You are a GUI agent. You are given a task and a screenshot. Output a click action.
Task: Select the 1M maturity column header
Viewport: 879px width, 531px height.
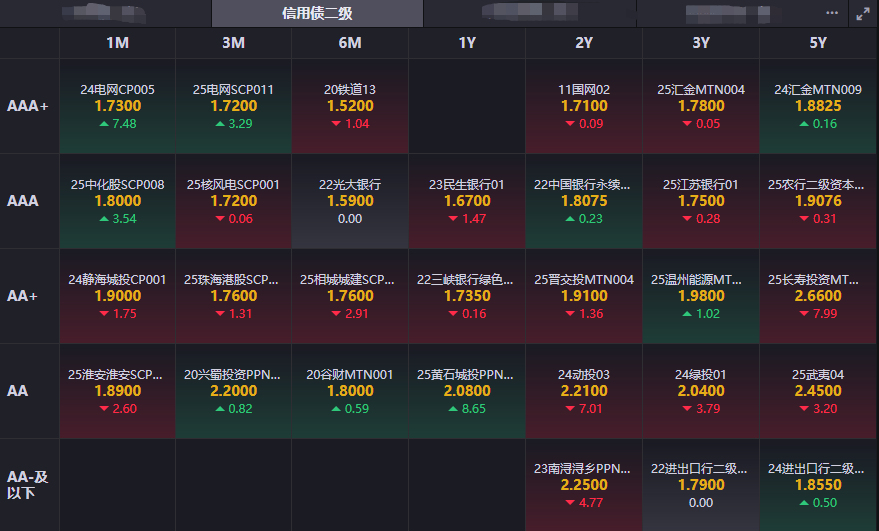coord(118,43)
